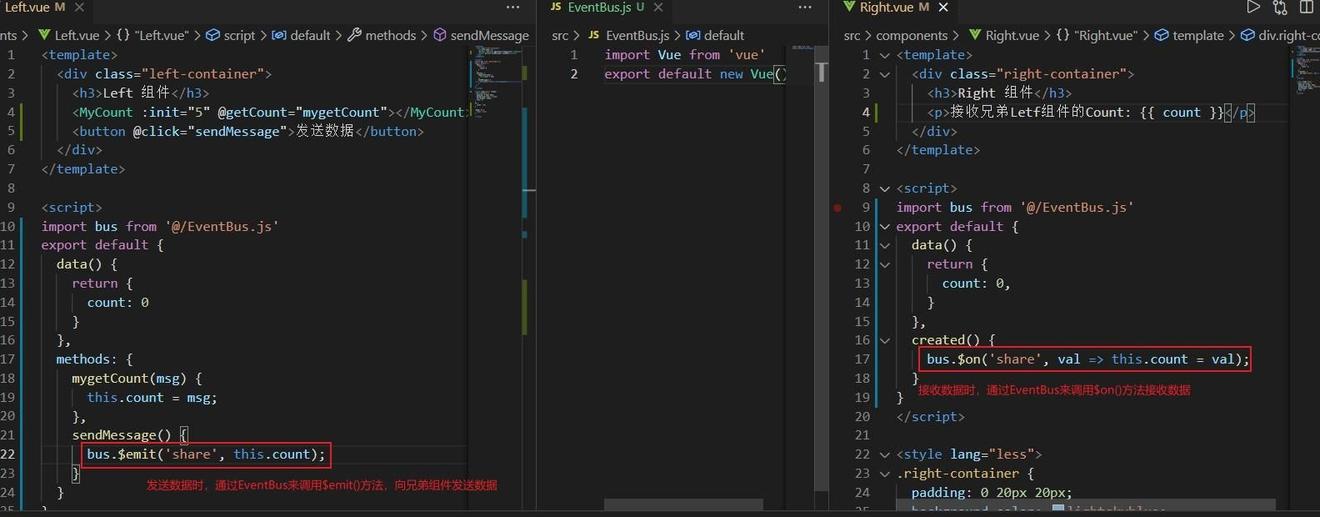The height and width of the screenshot is (517, 1320).
Task: Click the lightskyblue color swatch in Right.vue
Action: (1059, 511)
